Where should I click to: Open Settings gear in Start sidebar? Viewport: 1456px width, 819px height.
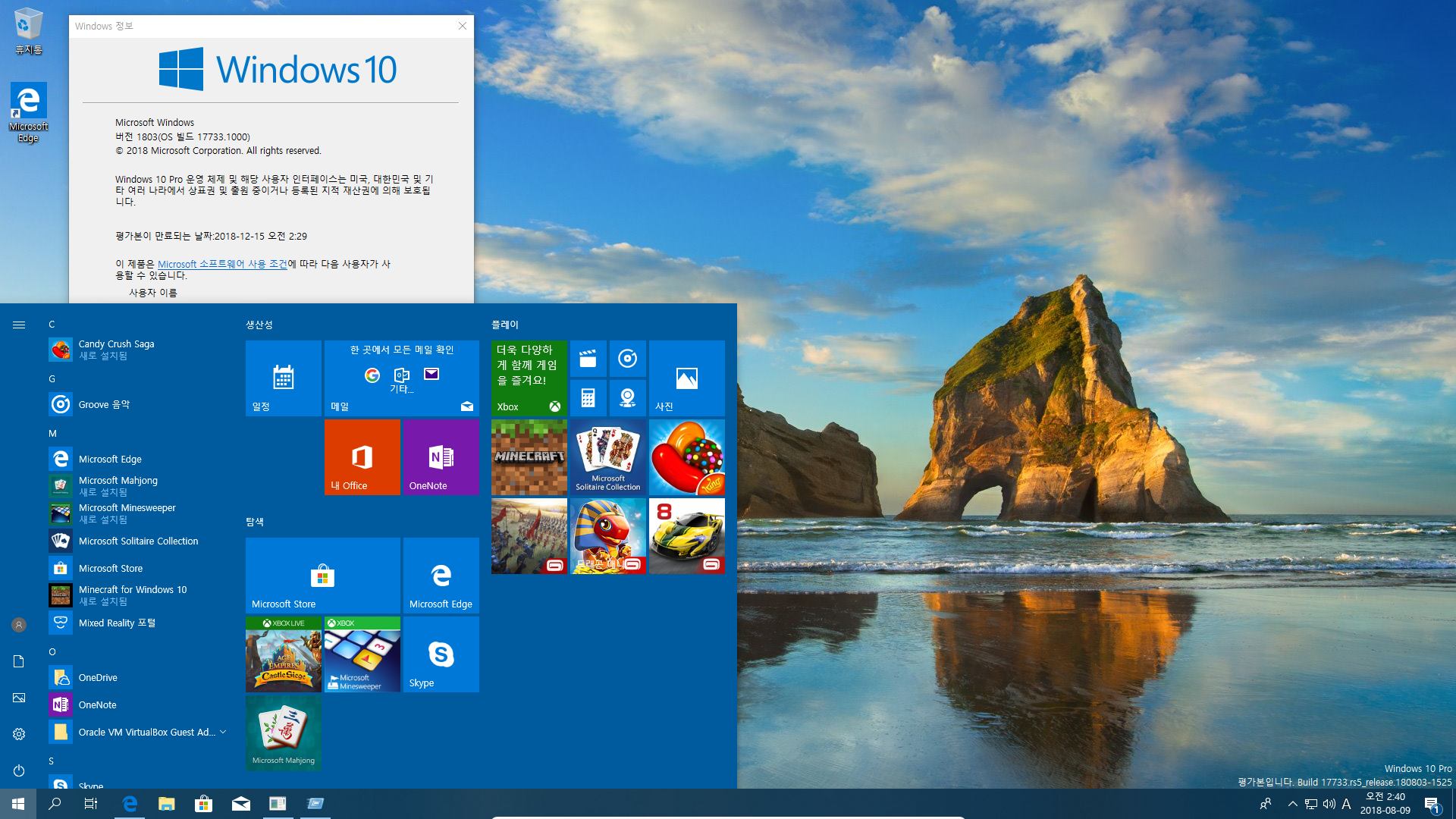point(19,734)
